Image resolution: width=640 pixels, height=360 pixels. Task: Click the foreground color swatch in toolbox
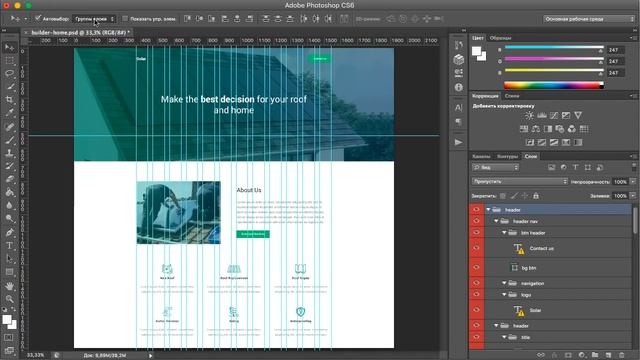[7, 320]
